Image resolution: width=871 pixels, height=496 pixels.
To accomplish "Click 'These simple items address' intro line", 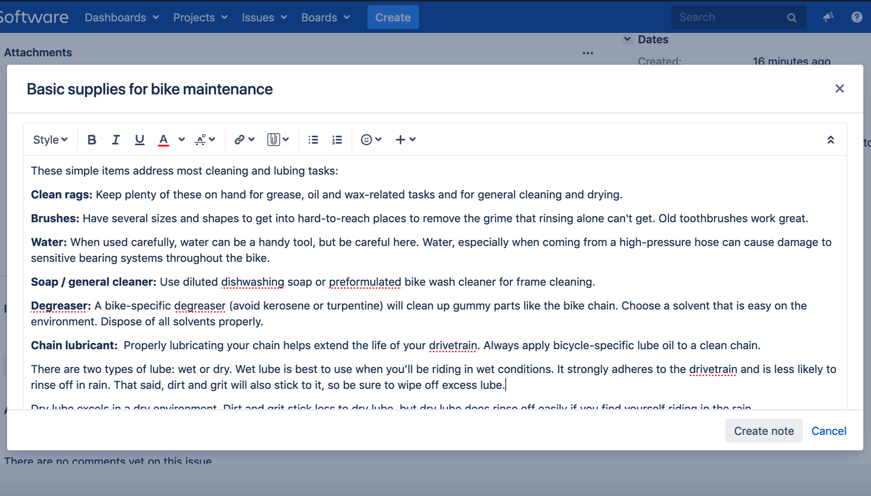I will click(184, 171).
